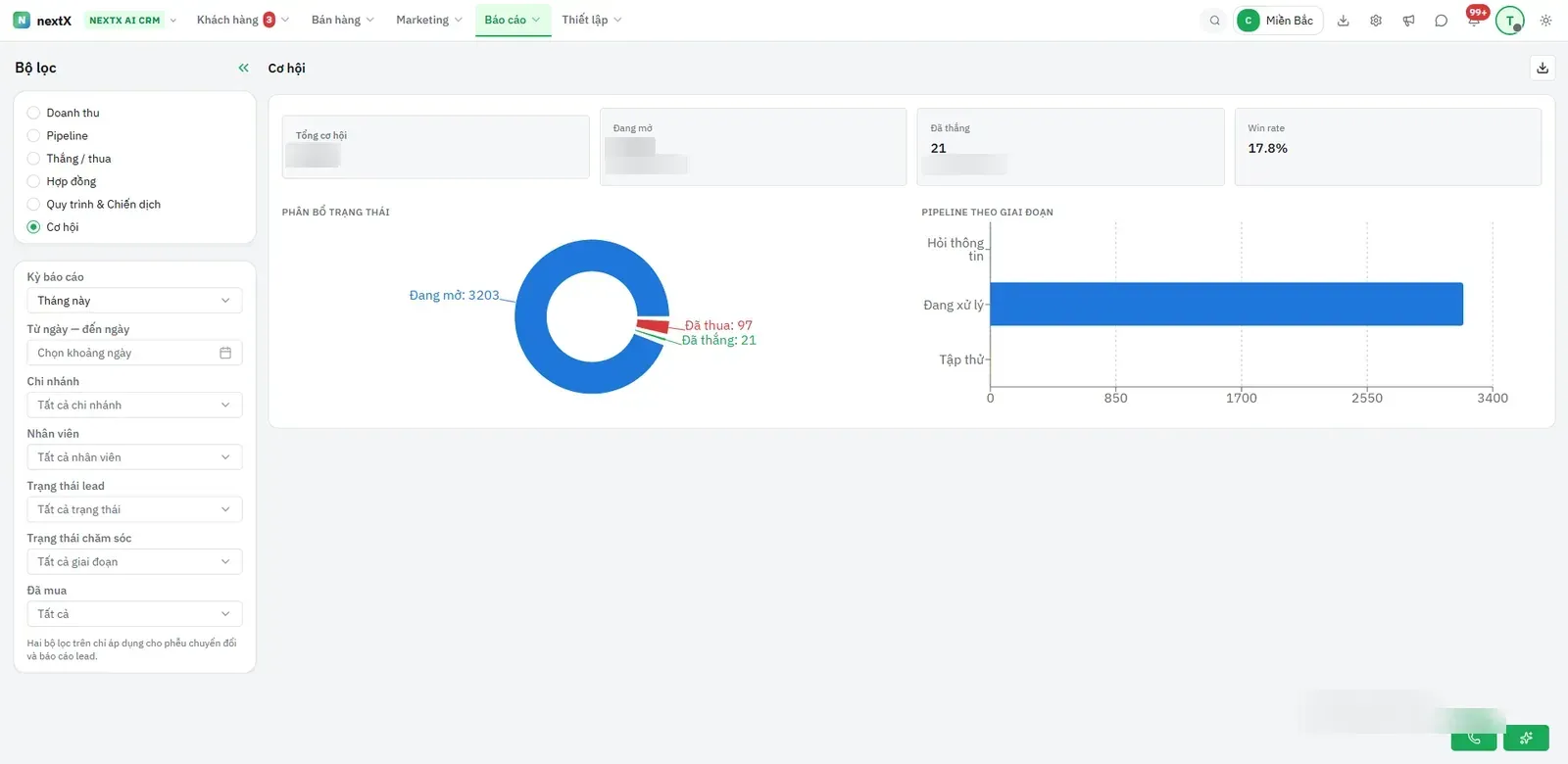The width and height of the screenshot is (1568, 764).
Task: Open the search icon in the top bar
Action: click(x=1214, y=21)
